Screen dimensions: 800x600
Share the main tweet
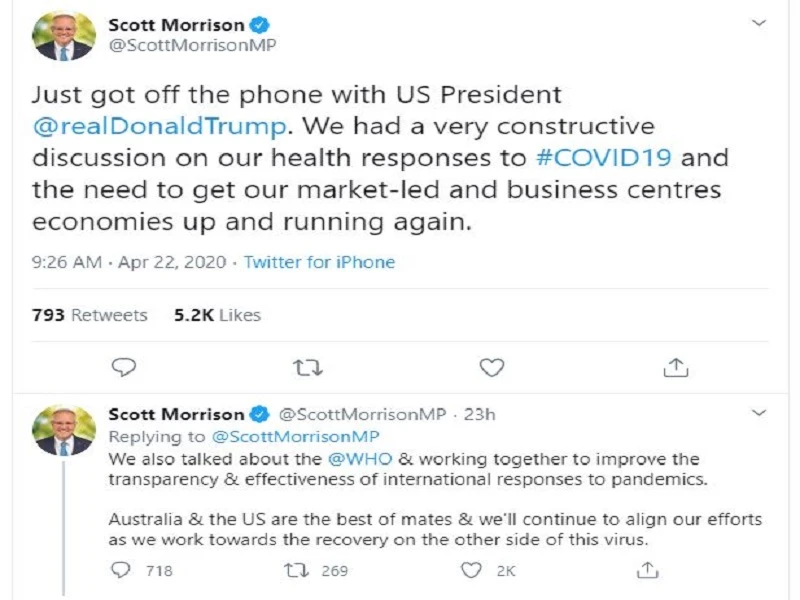676,367
